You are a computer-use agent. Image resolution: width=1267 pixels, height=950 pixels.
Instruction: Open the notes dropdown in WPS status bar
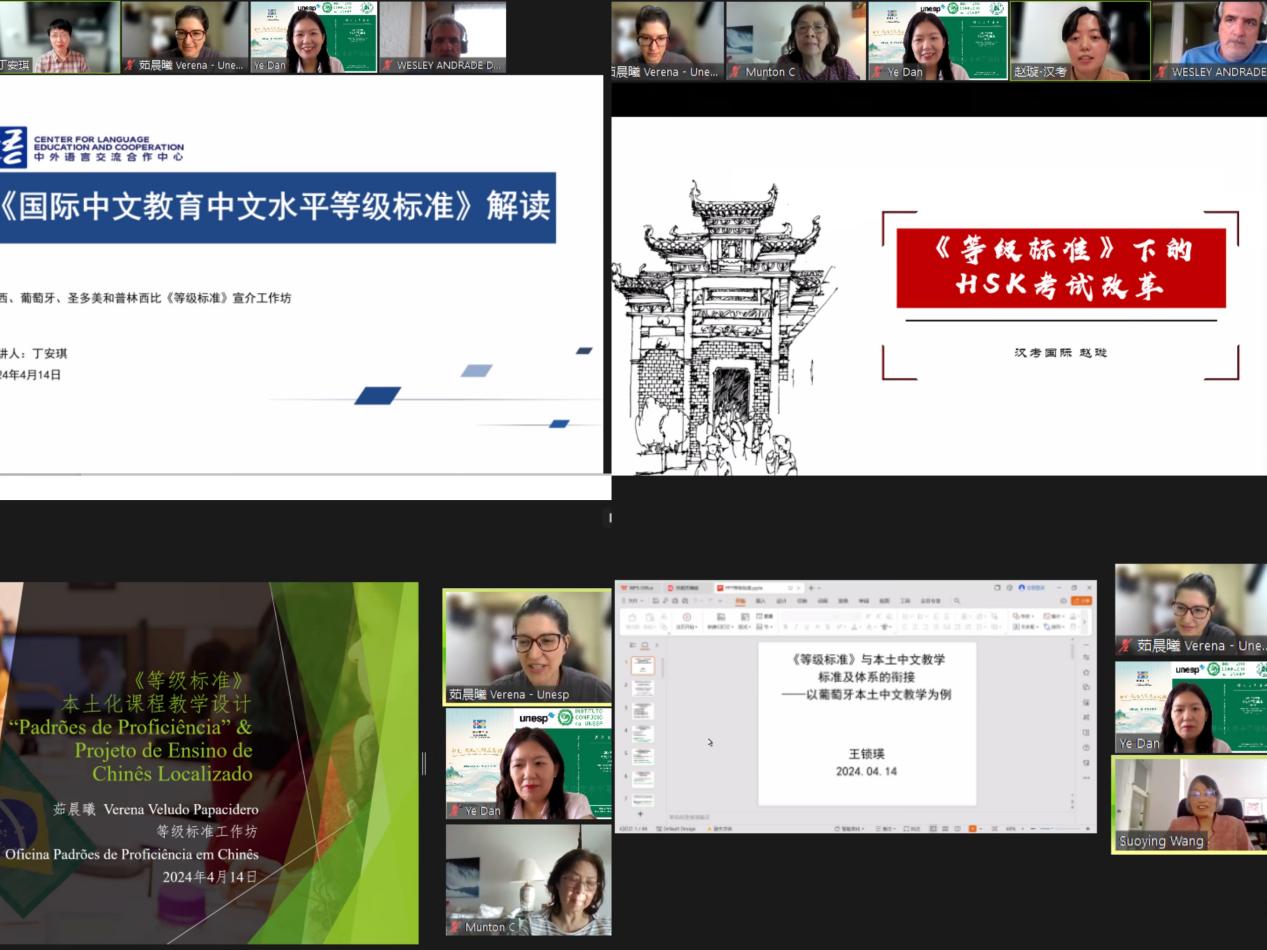(885, 829)
